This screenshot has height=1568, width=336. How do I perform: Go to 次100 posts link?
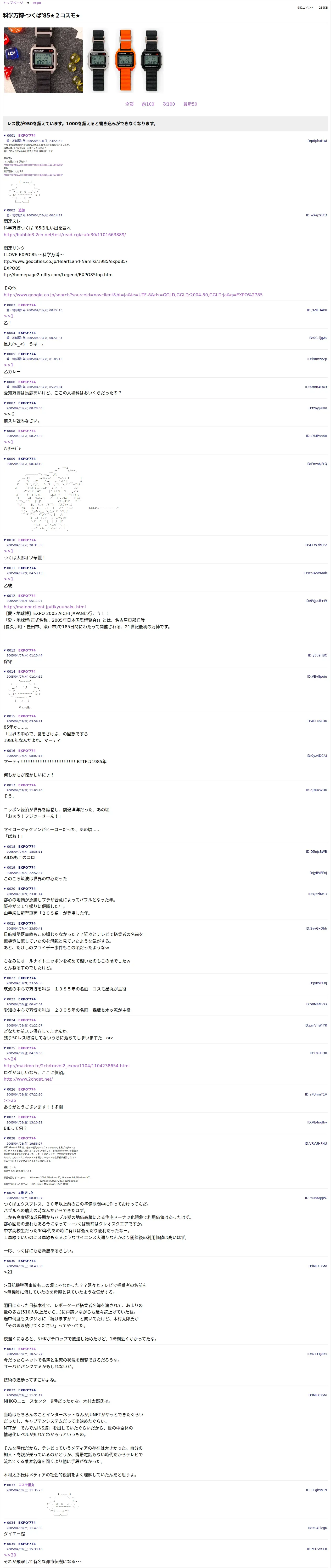click(169, 104)
